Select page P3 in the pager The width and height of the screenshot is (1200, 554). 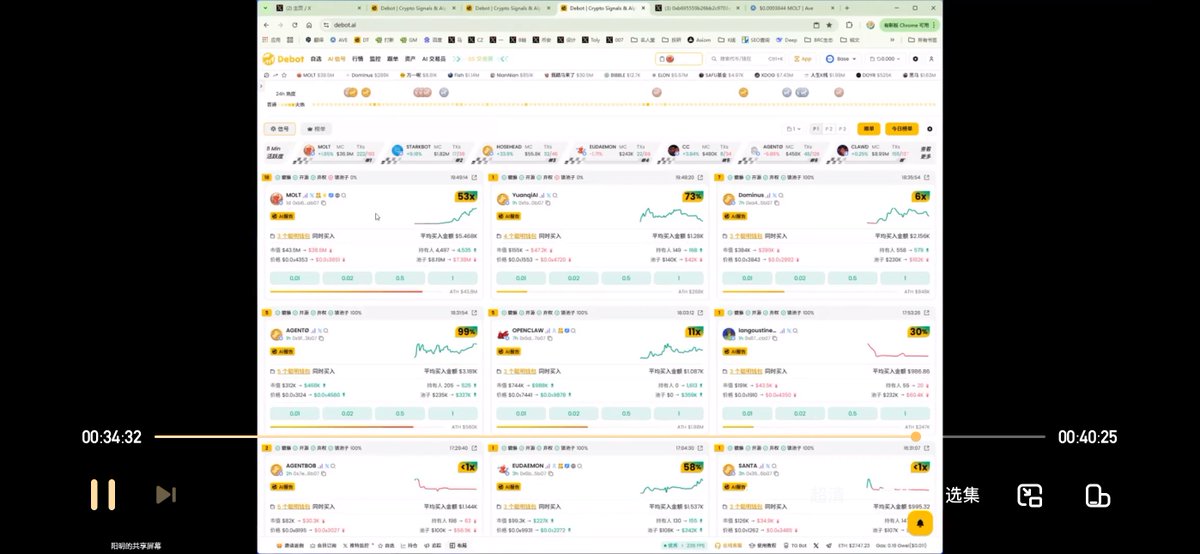click(842, 129)
